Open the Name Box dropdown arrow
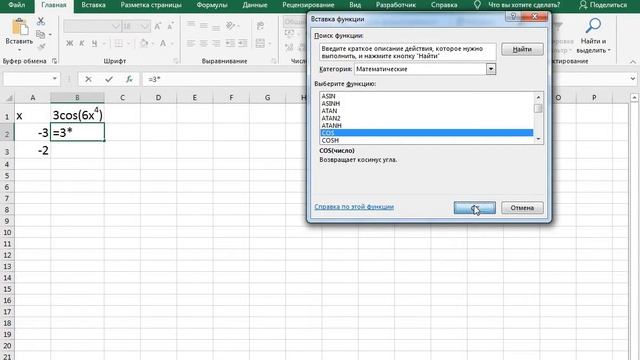Image resolution: width=640 pixels, height=360 pixels. click(x=55, y=79)
